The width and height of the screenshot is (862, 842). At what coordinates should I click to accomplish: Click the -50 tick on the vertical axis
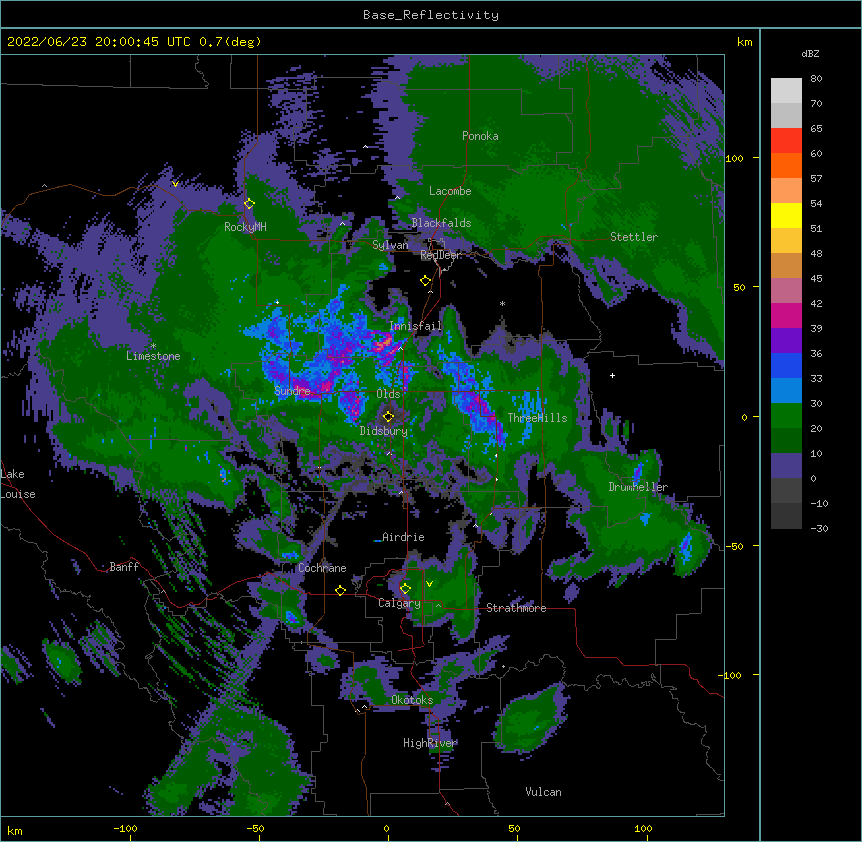tap(734, 546)
